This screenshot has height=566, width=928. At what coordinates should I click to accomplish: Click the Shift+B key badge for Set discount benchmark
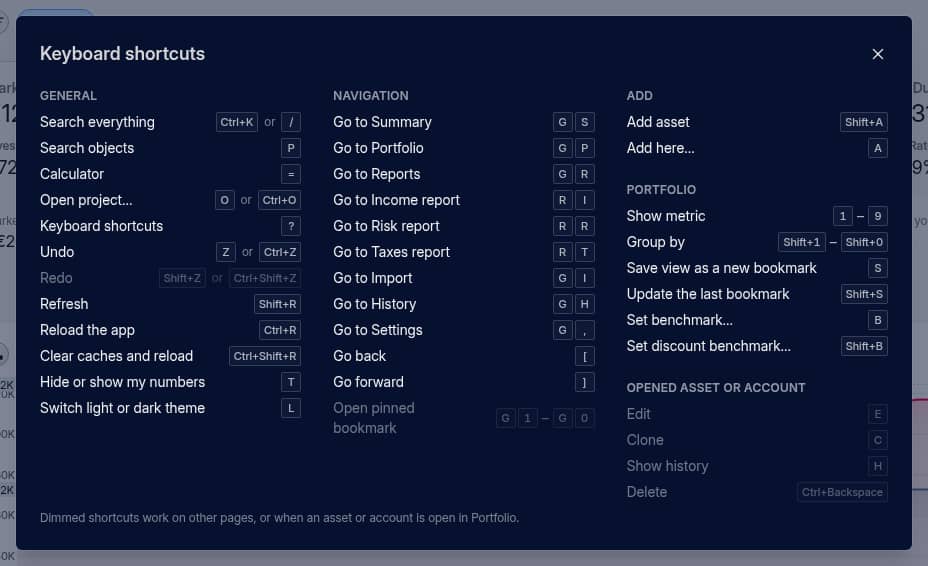[864, 346]
